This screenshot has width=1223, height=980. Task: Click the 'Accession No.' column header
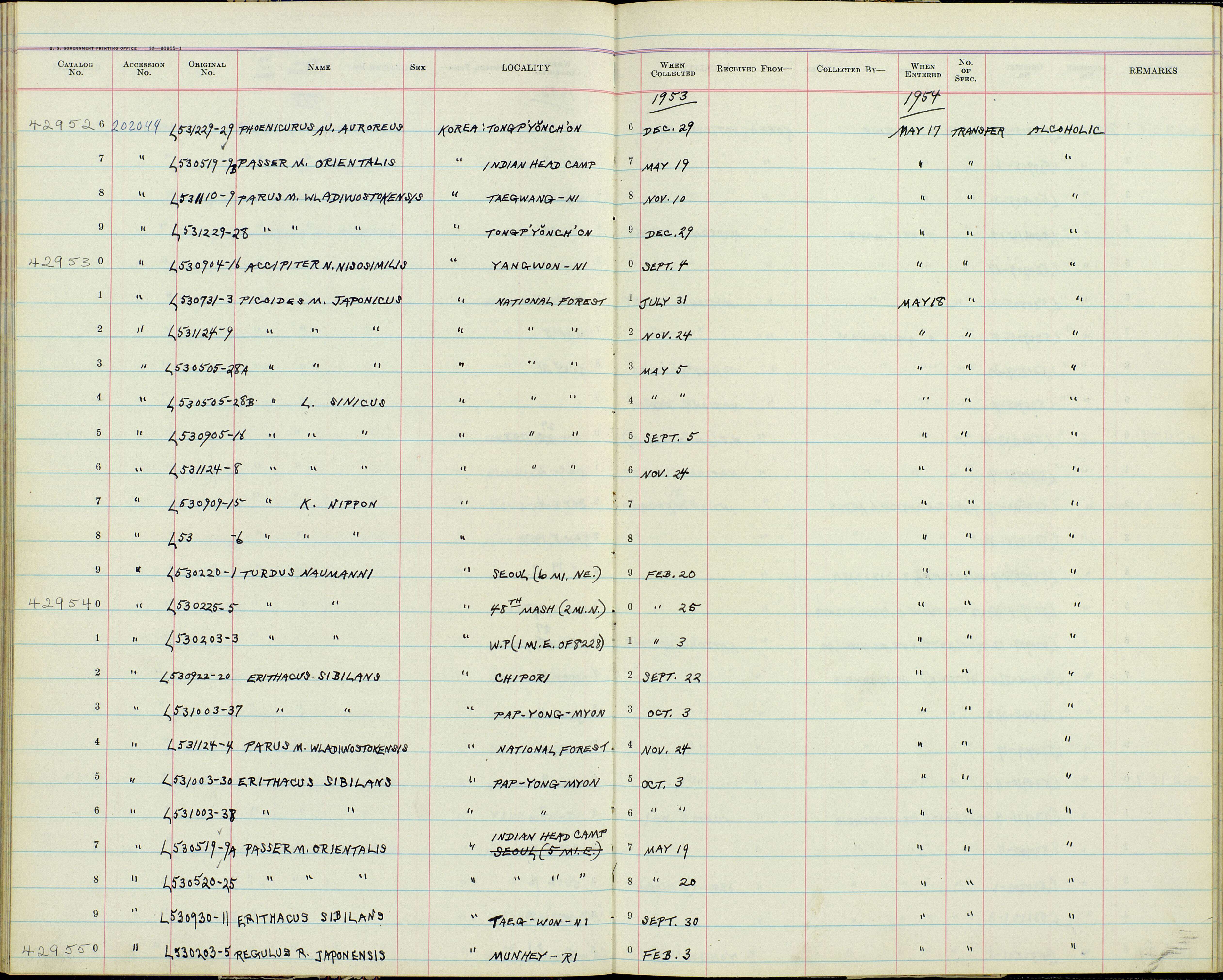click(x=144, y=69)
